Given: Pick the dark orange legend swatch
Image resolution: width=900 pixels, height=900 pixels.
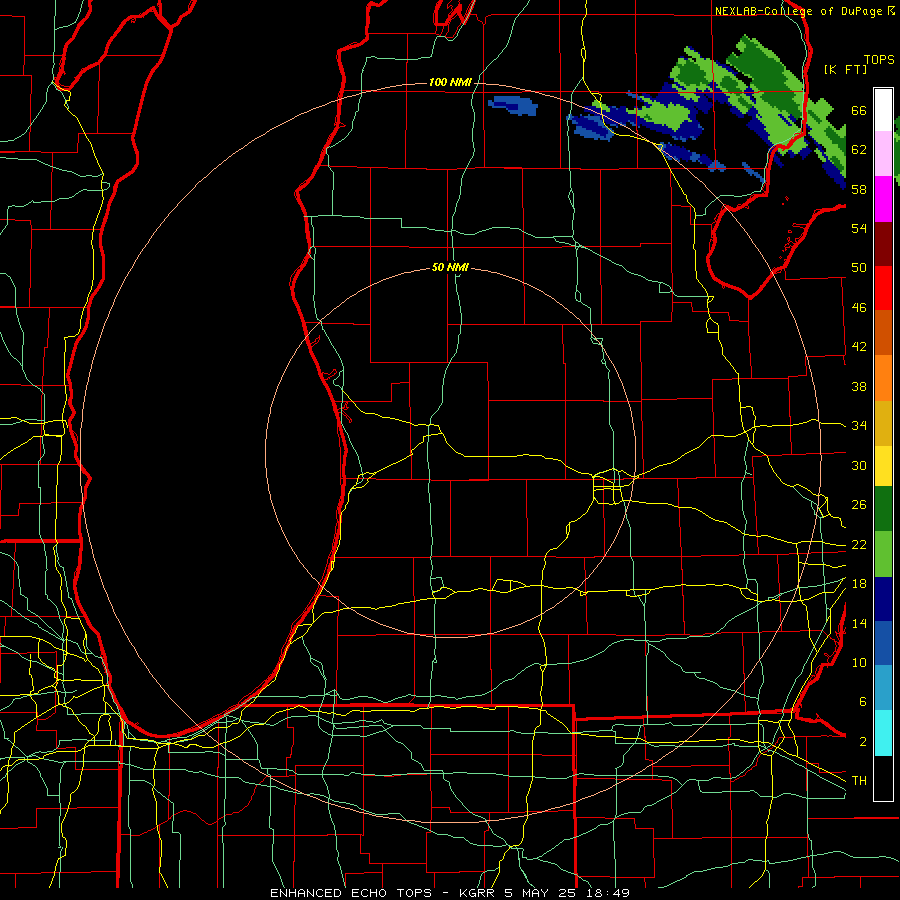Looking at the screenshot, I should [x=883, y=333].
